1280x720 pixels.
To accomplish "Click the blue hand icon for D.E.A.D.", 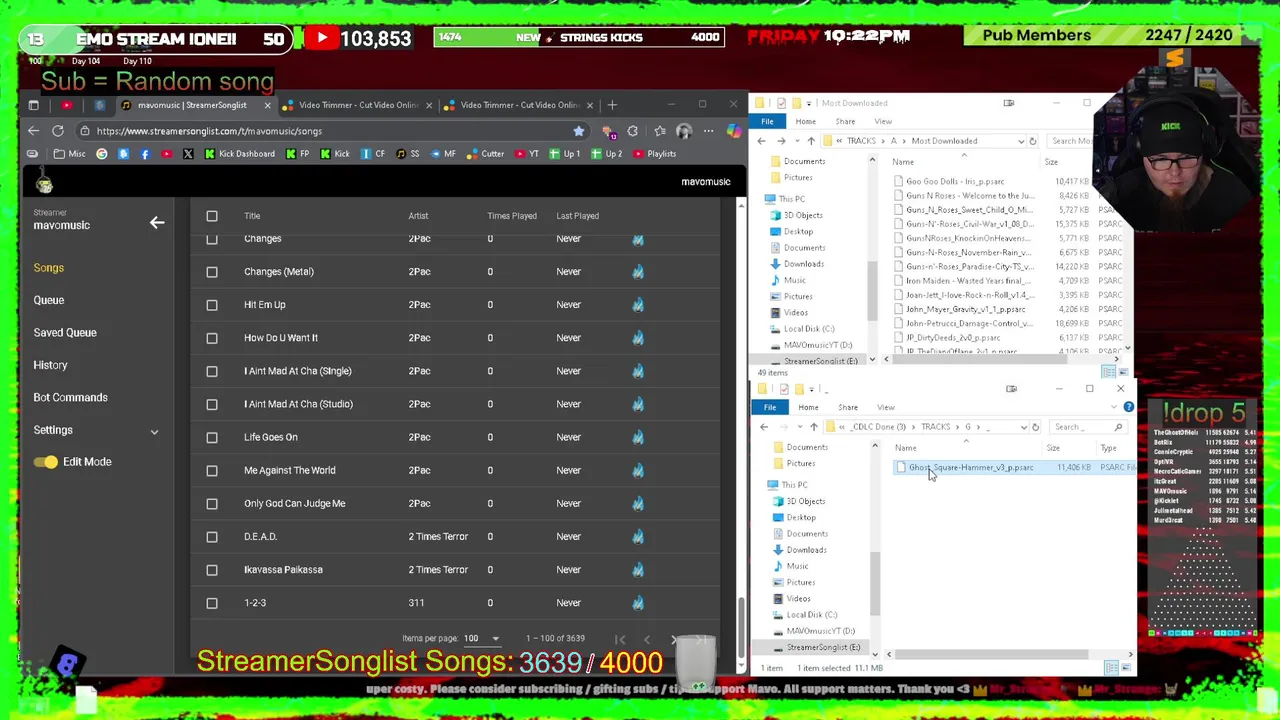I will tap(638, 536).
